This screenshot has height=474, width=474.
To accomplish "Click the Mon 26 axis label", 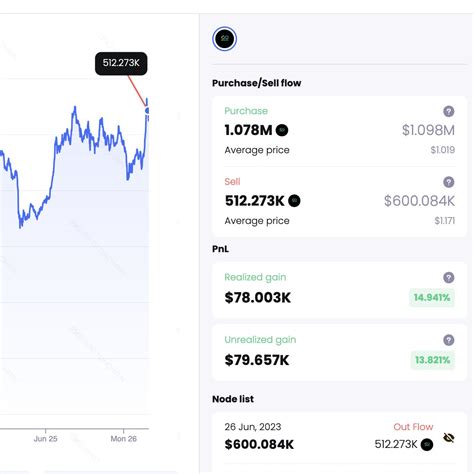I will [124, 439].
